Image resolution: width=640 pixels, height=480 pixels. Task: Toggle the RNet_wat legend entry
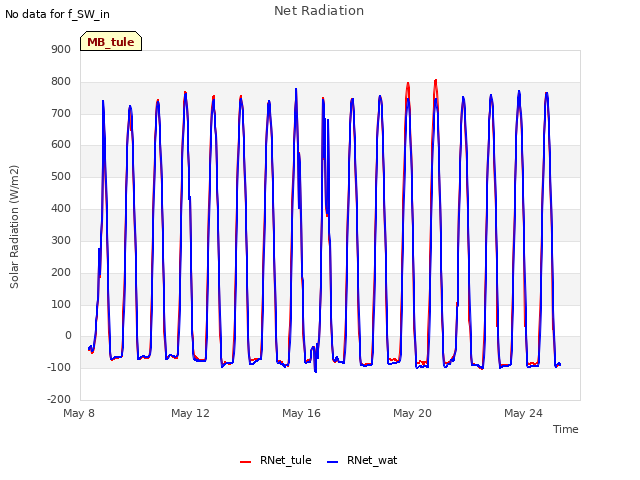[362, 460]
